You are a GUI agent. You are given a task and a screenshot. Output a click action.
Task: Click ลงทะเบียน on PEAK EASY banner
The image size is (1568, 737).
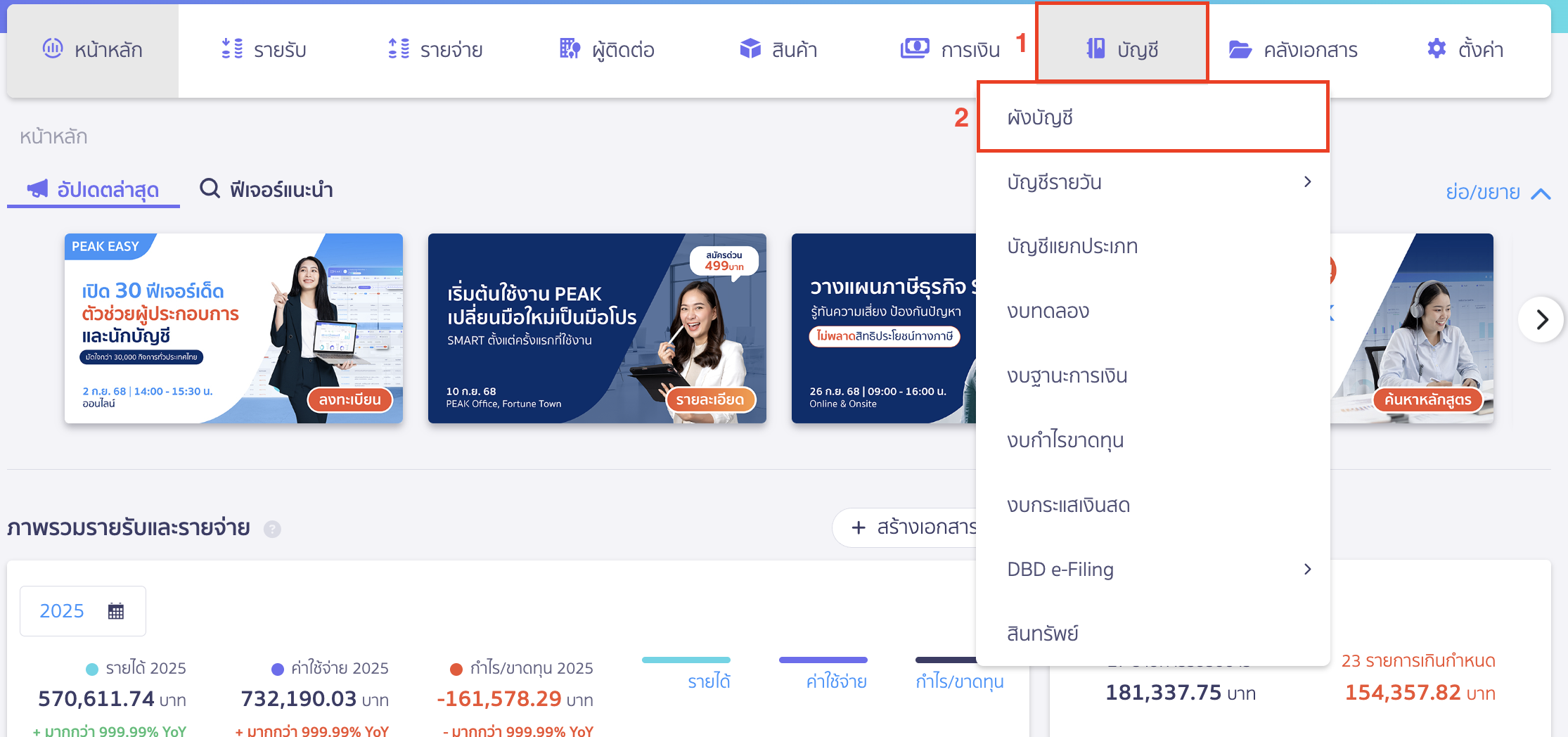click(350, 399)
